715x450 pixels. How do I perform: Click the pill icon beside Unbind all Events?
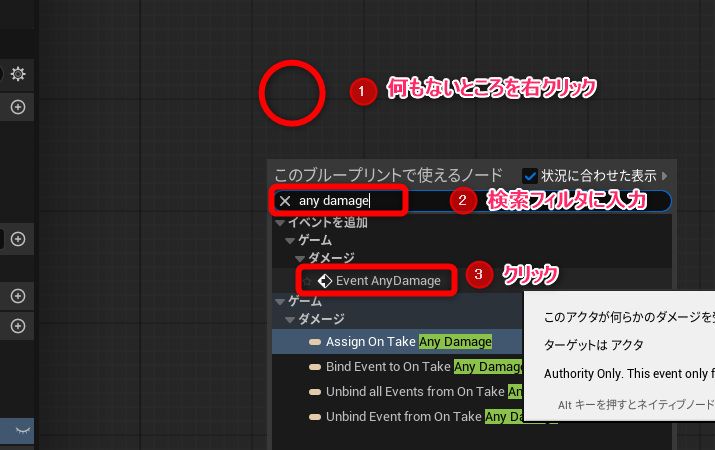click(317, 391)
